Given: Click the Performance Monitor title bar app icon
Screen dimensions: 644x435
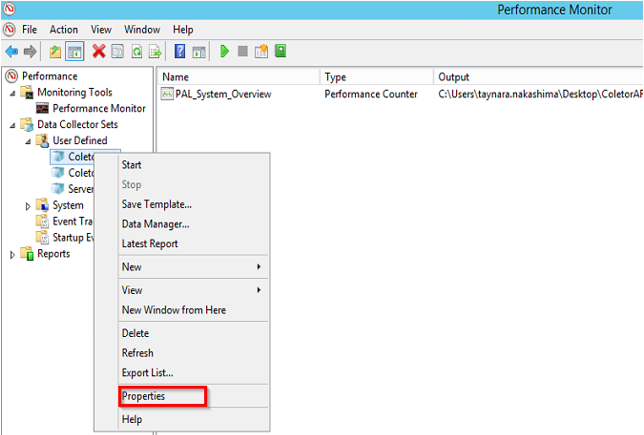Looking at the screenshot, I should coord(9,9).
